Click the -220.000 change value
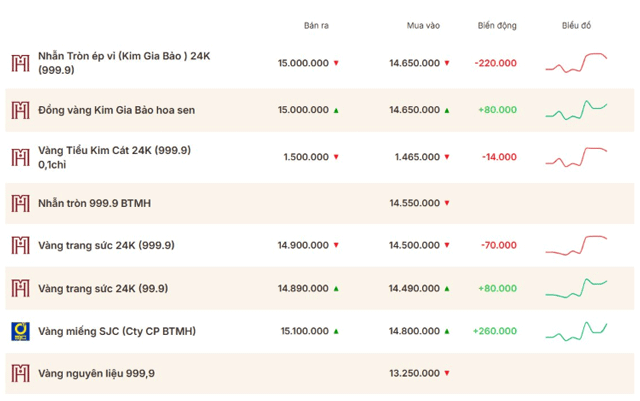The width and height of the screenshot is (640, 401). tap(496, 63)
